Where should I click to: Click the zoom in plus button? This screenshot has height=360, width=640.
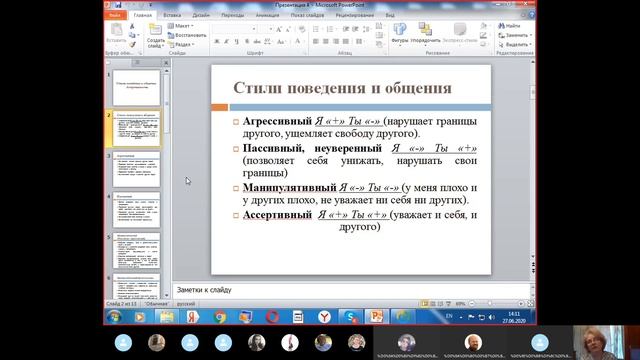pyautogui.click(x=521, y=304)
